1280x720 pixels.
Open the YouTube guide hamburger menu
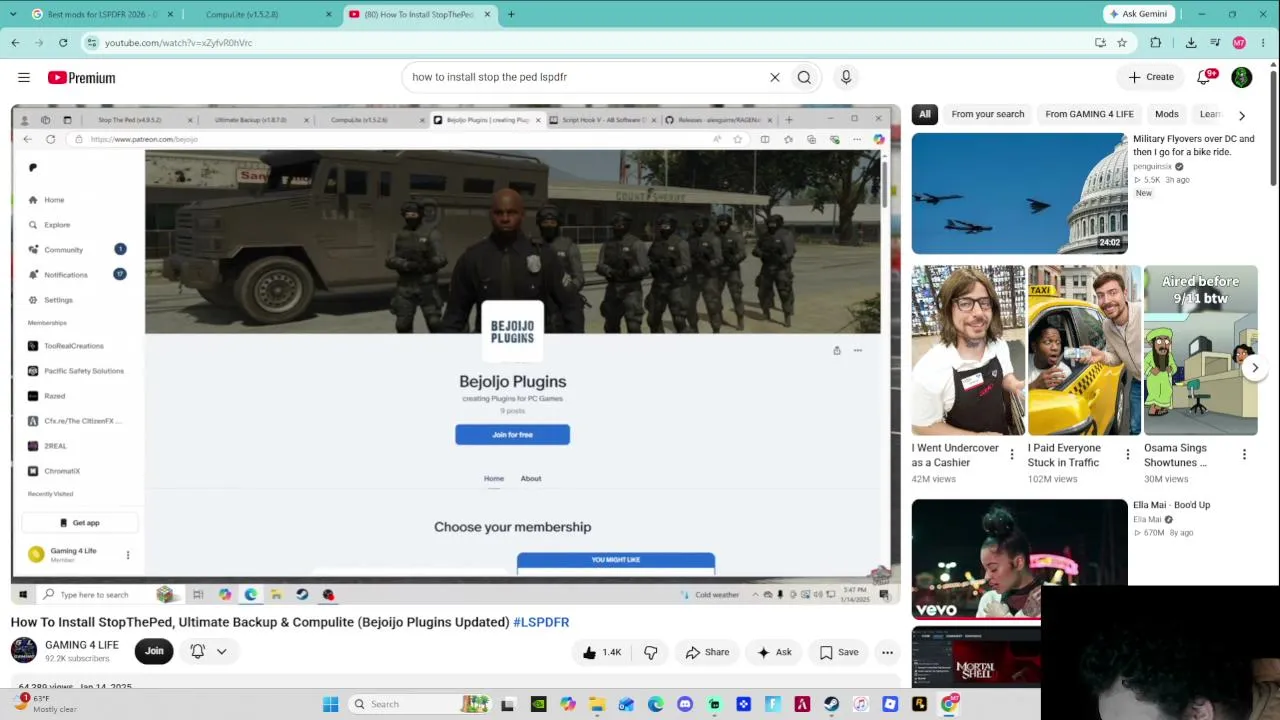24,77
